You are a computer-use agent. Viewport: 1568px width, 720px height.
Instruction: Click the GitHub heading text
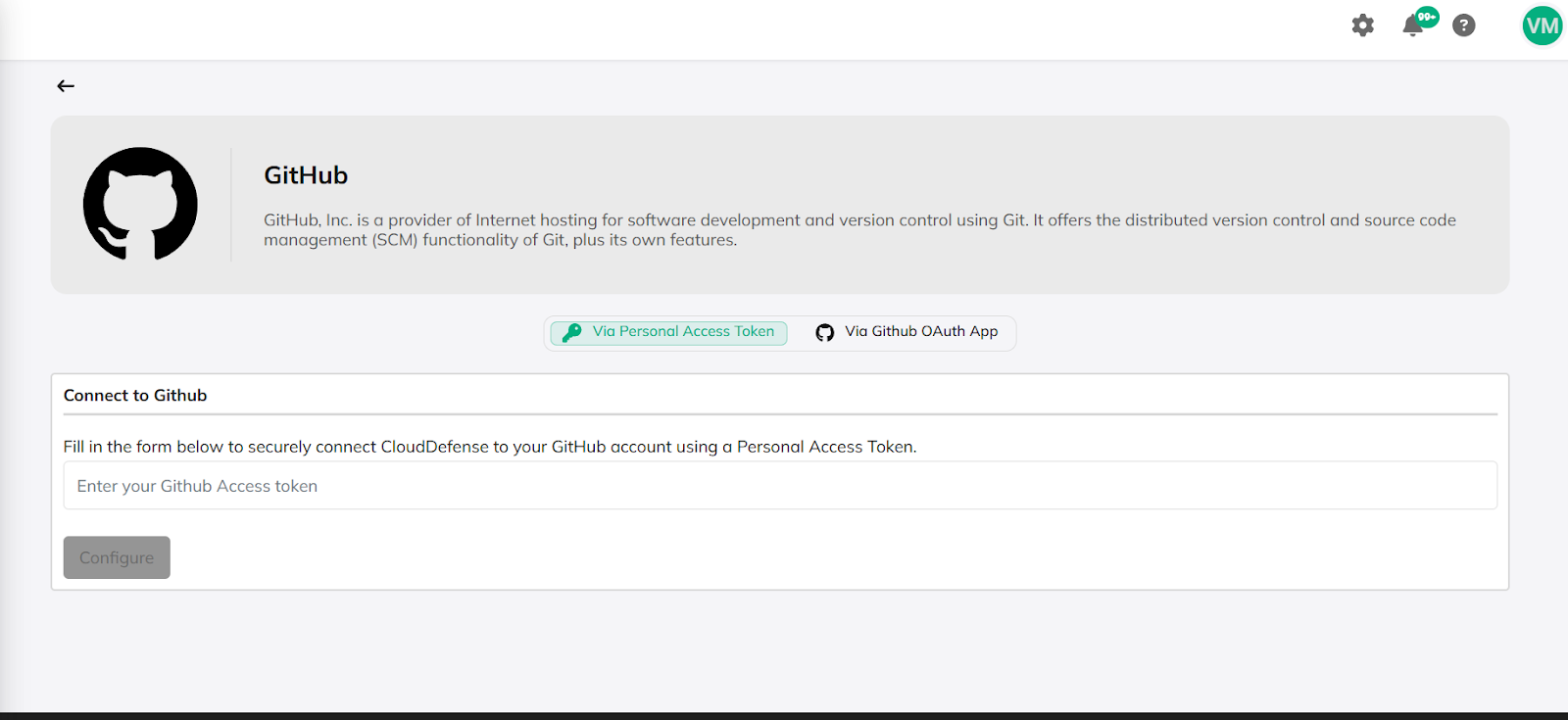[x=306, y=175]
